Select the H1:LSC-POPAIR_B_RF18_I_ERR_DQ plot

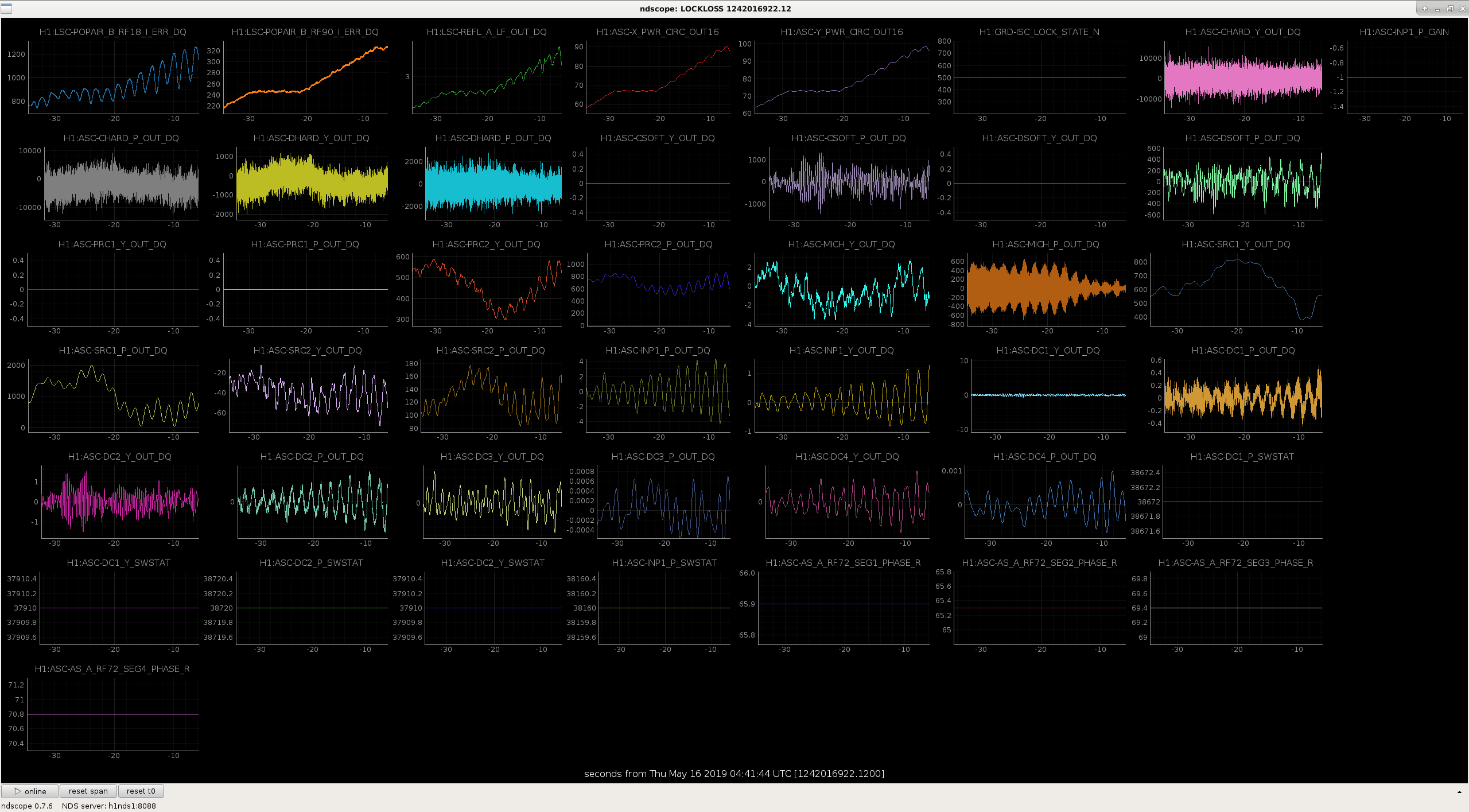pos(114,77)
